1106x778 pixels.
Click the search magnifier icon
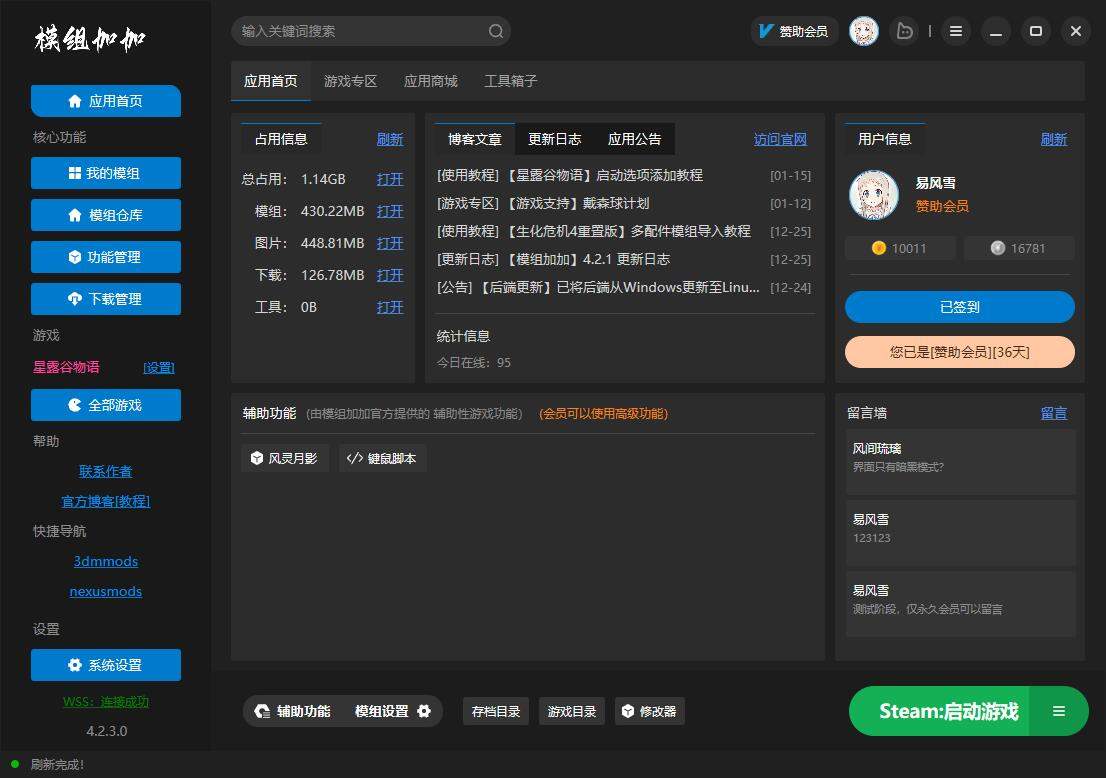[x=496, y=31]
